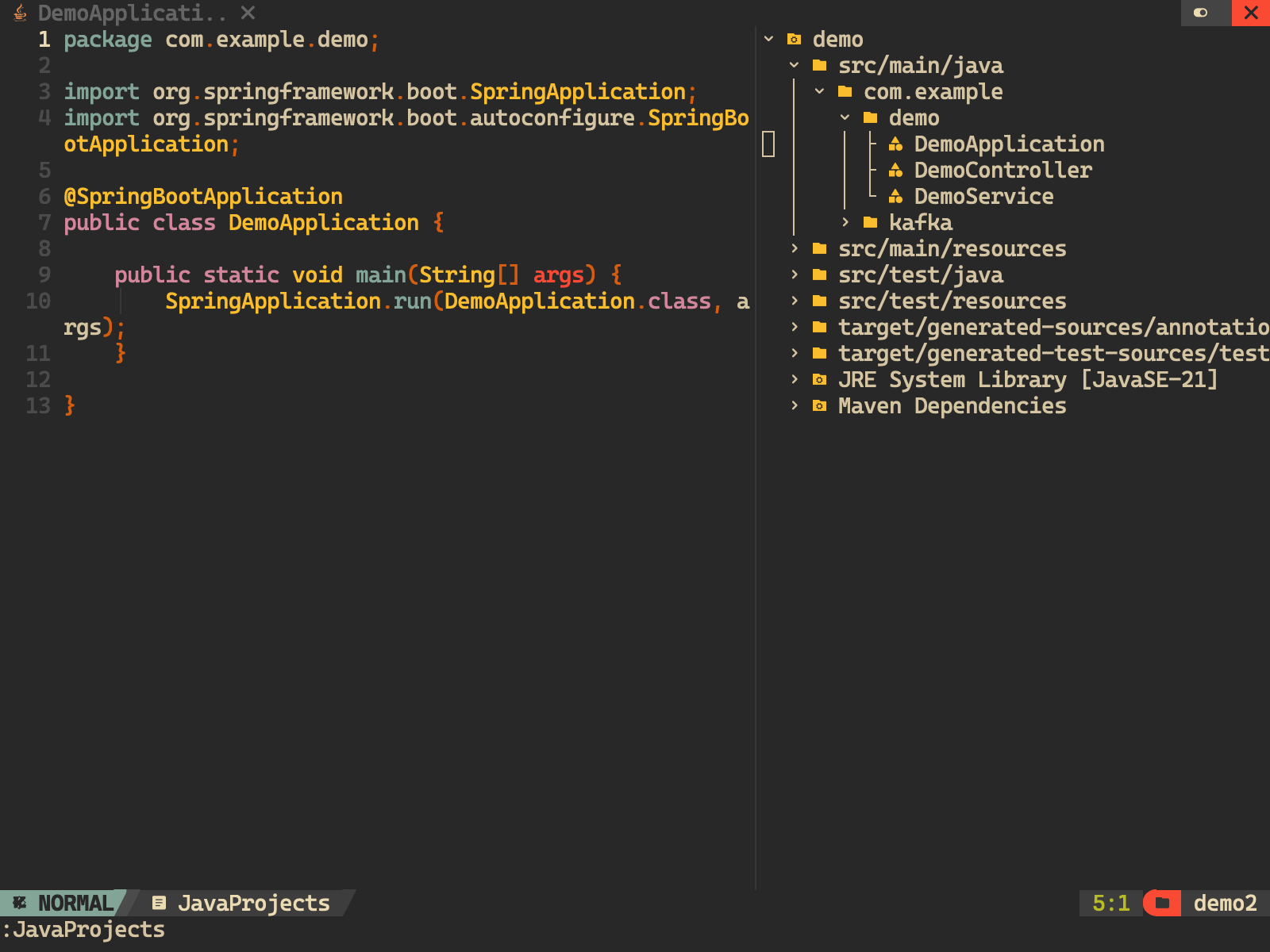Click the DemoService class icon
1270x952 pixels.
(x=895, y=196)
